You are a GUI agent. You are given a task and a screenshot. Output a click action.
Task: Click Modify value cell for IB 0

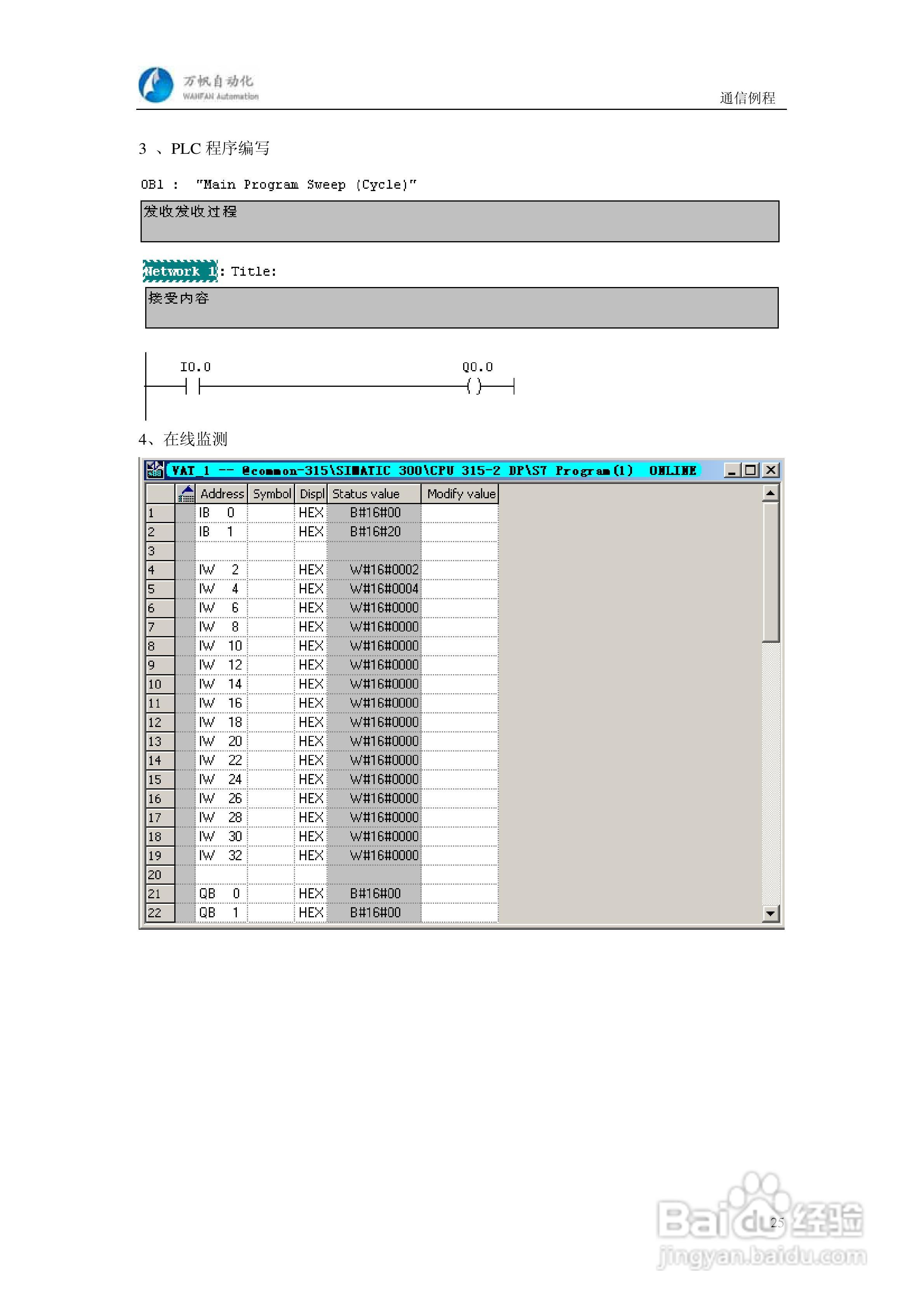coord(460,513)
